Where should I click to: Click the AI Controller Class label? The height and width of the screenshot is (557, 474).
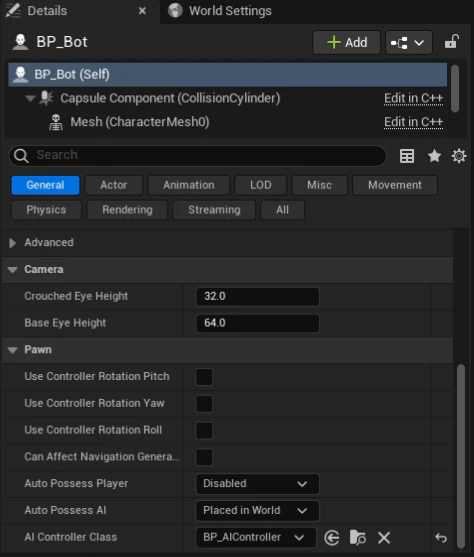click(x=70, y=537)
